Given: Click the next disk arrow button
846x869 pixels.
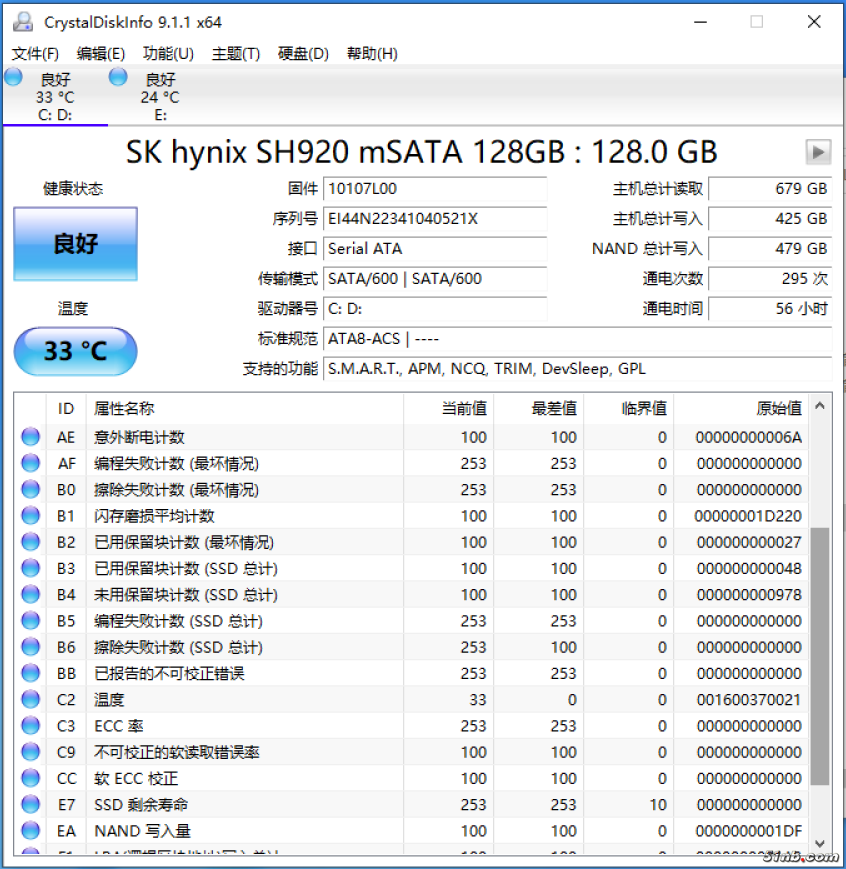Looking at the screenshot, I should tap(818, 152).
